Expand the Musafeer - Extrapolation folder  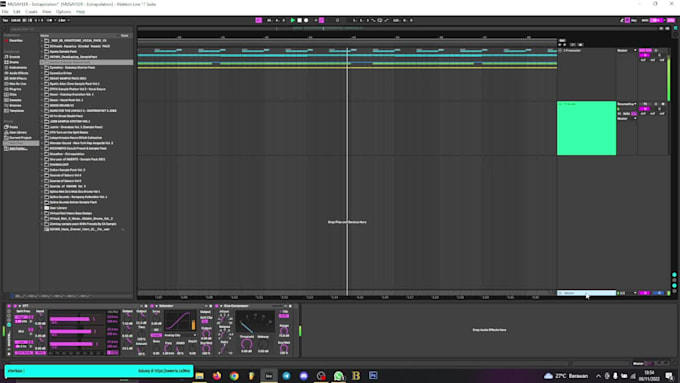[42, 154]
